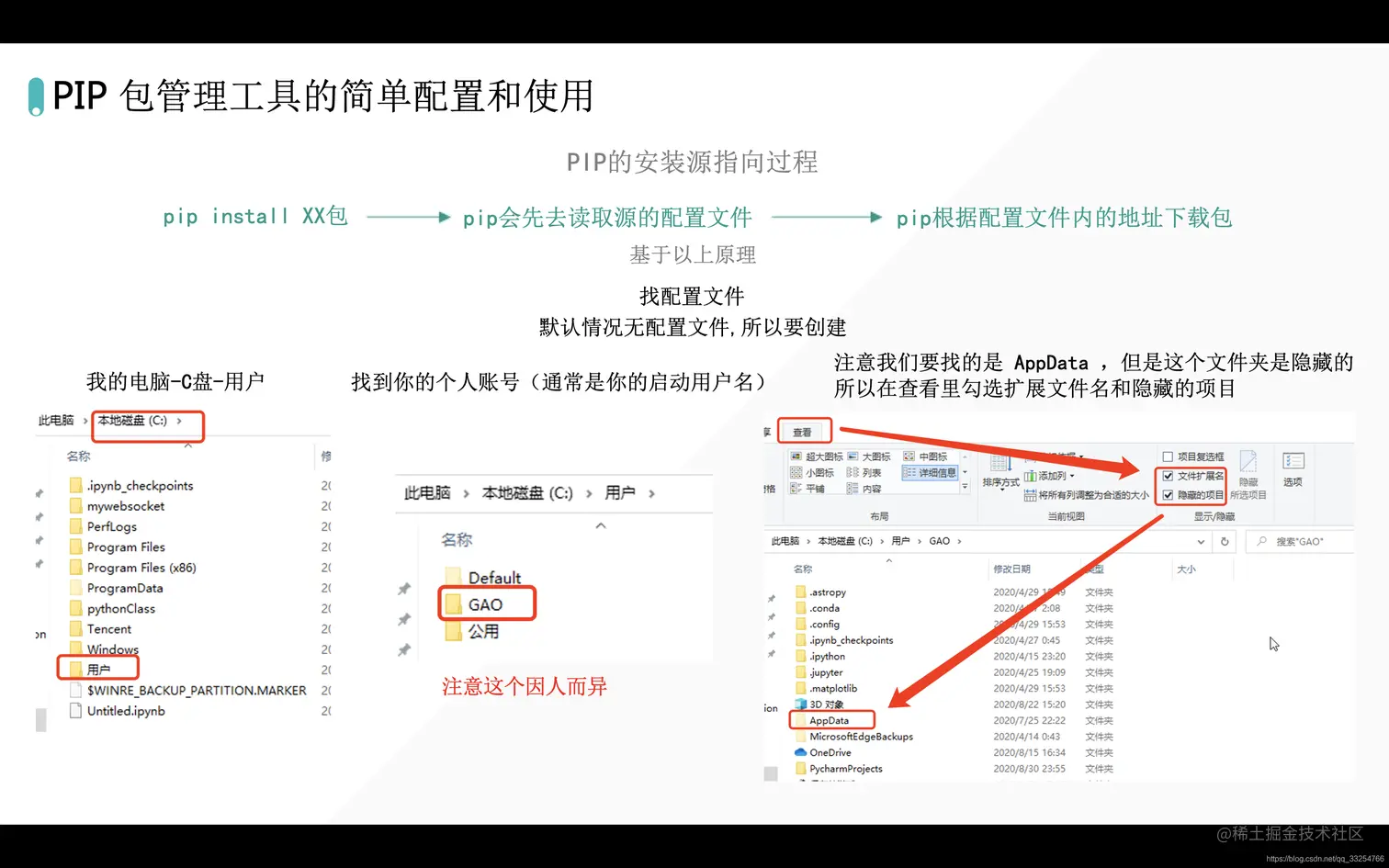Click the 用户 breadcrumb link
This screenshot has height=868, width=1389.
900,541
